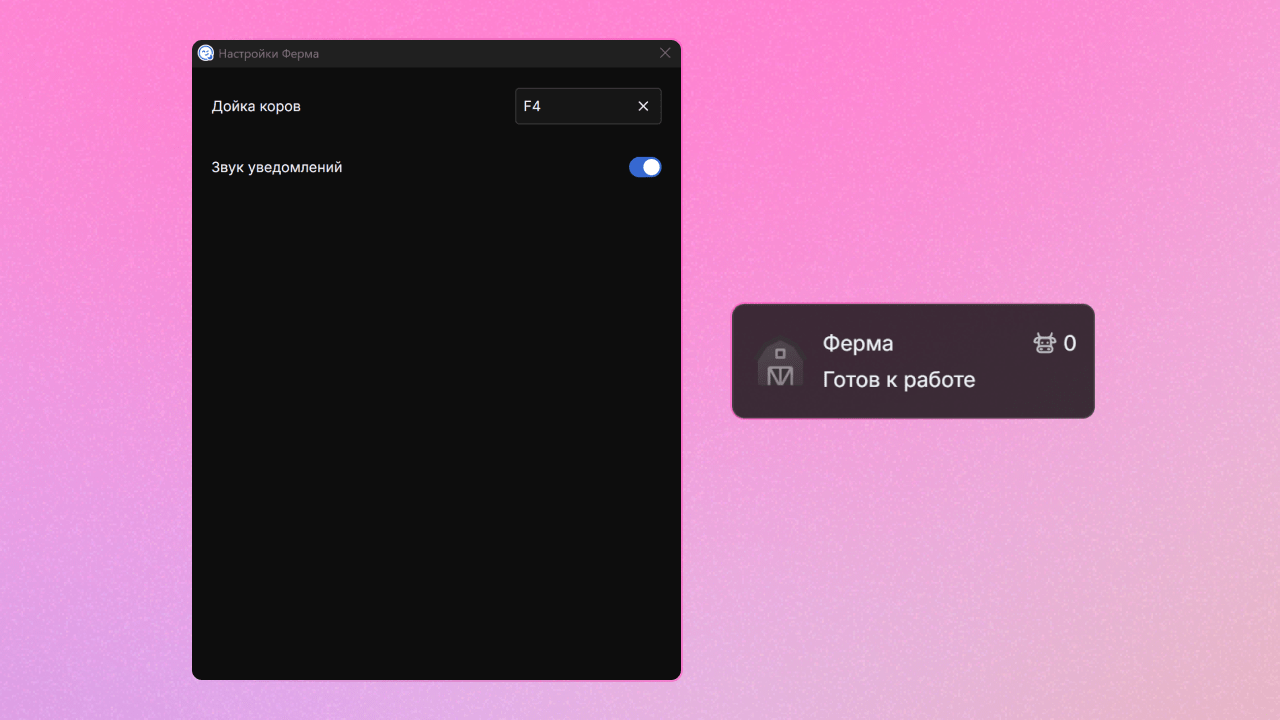The height and width of the screenshot is (720, 1280).
Task: Clear the F4 hotkey with the X
Action: pyautogui.click(x=643, y=106)
